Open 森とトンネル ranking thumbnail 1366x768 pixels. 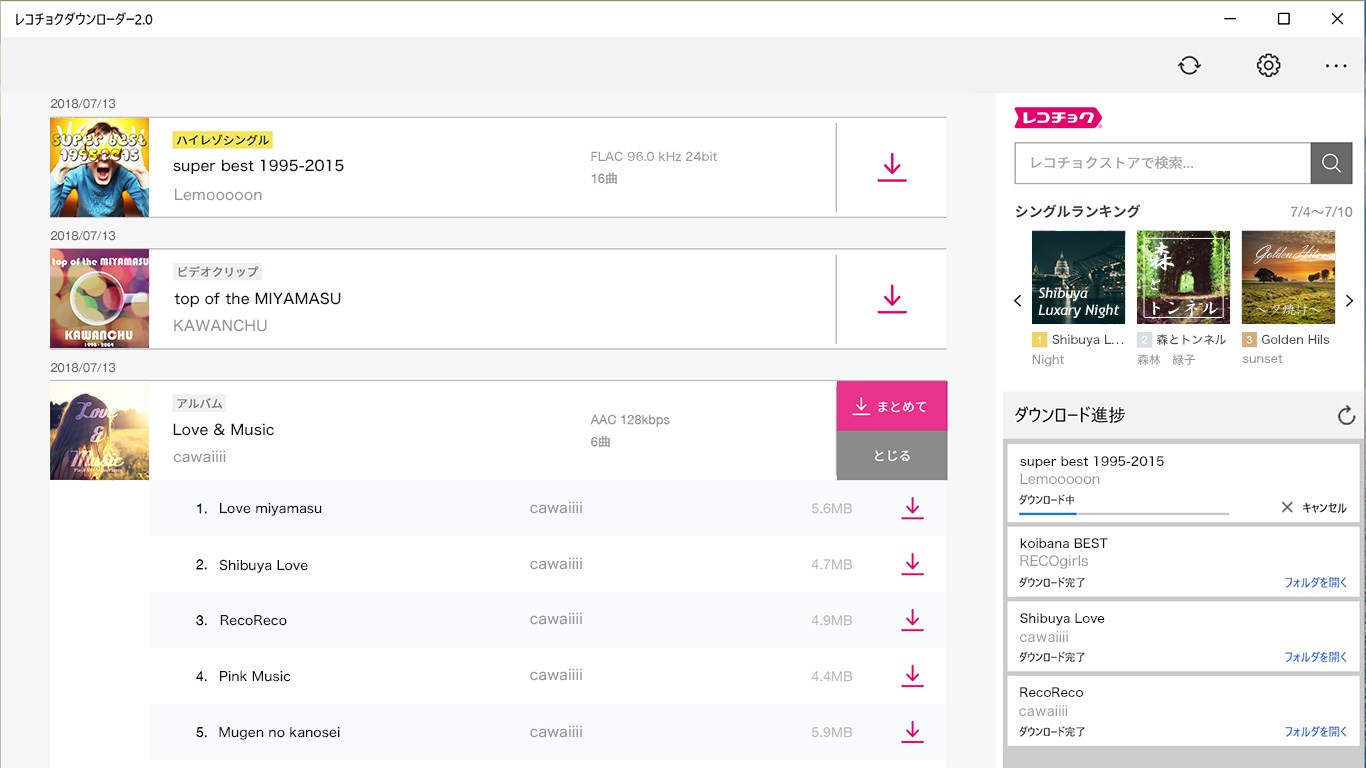click(x=1183, y=277)
